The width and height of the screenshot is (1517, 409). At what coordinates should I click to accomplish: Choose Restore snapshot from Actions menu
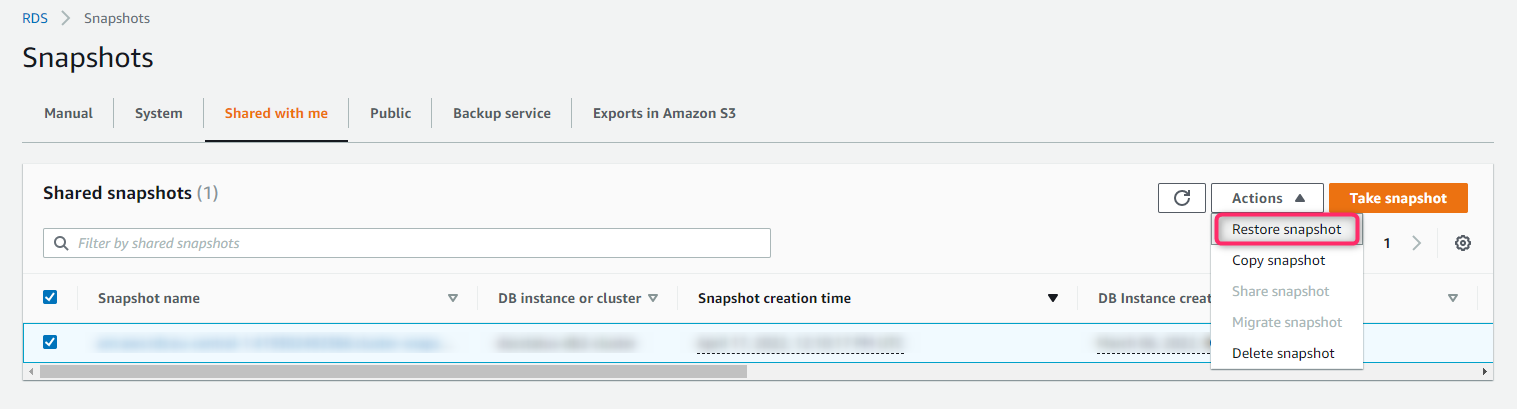[1286, 230]
